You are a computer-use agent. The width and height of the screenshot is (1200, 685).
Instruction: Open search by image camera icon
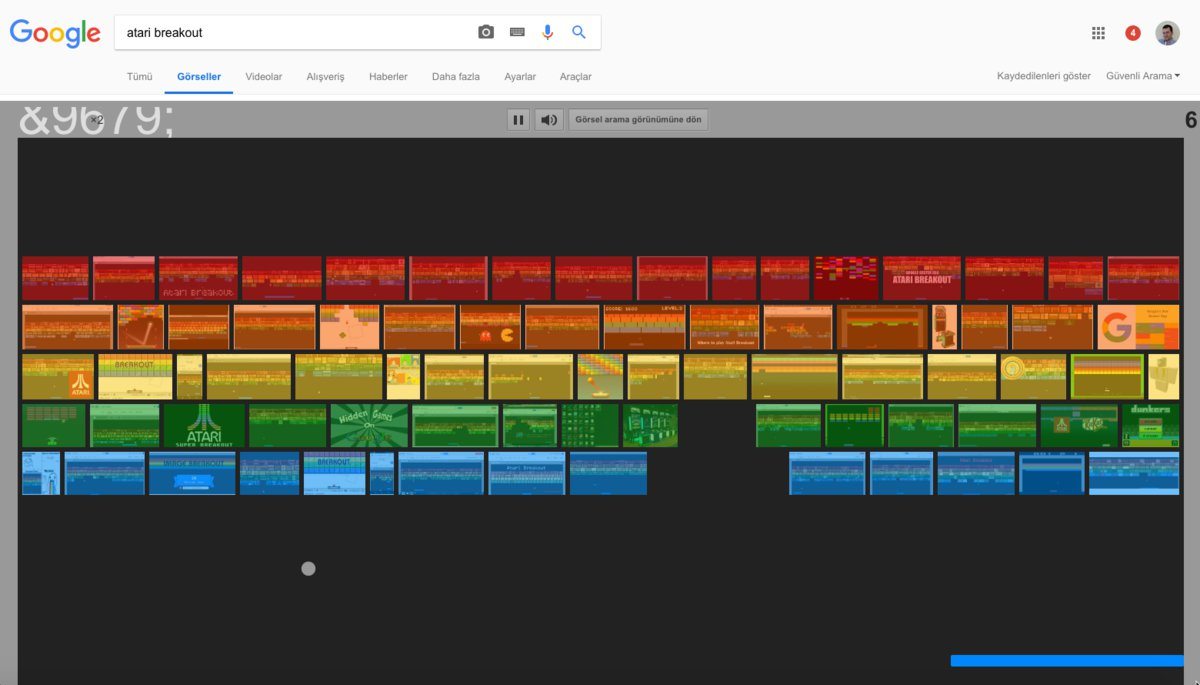point(486,32)
